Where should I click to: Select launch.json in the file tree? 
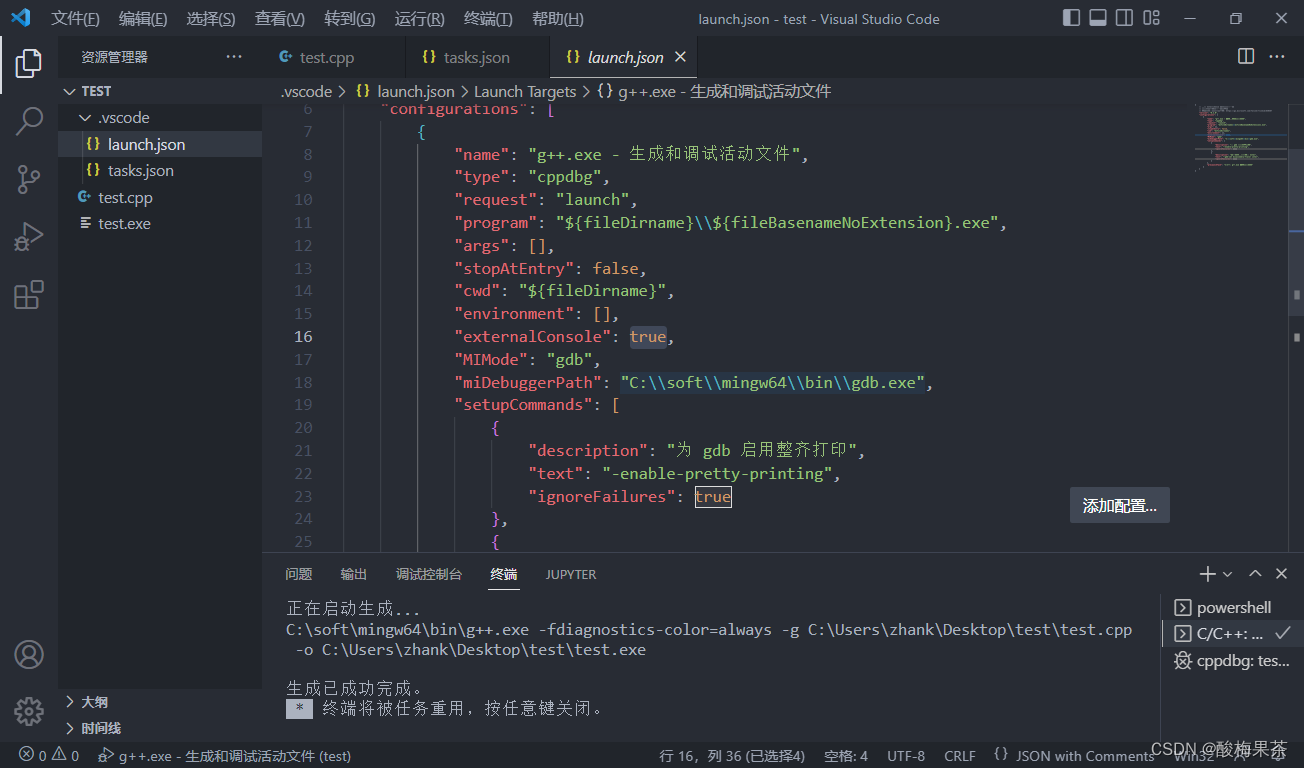(160, 144)
